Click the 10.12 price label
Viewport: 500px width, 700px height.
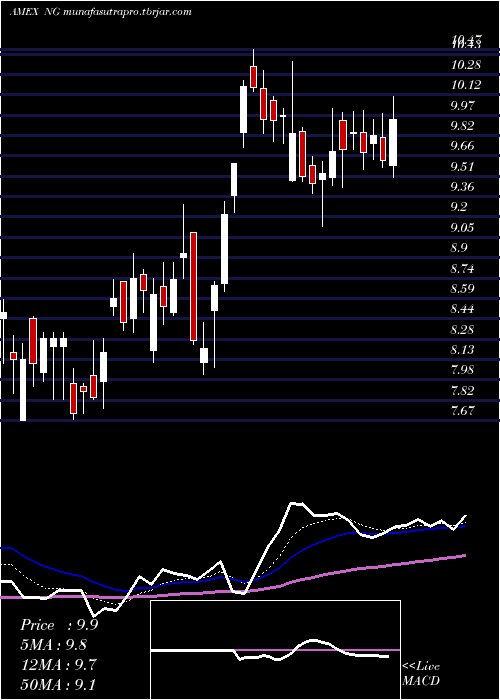(x=466, y=85)
